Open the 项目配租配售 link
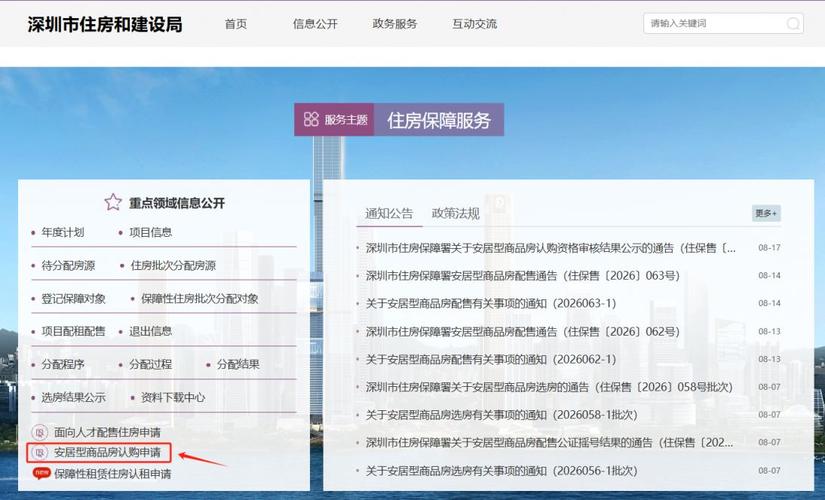The height and width of the screenshot is (500, 825). pos(74,331)
